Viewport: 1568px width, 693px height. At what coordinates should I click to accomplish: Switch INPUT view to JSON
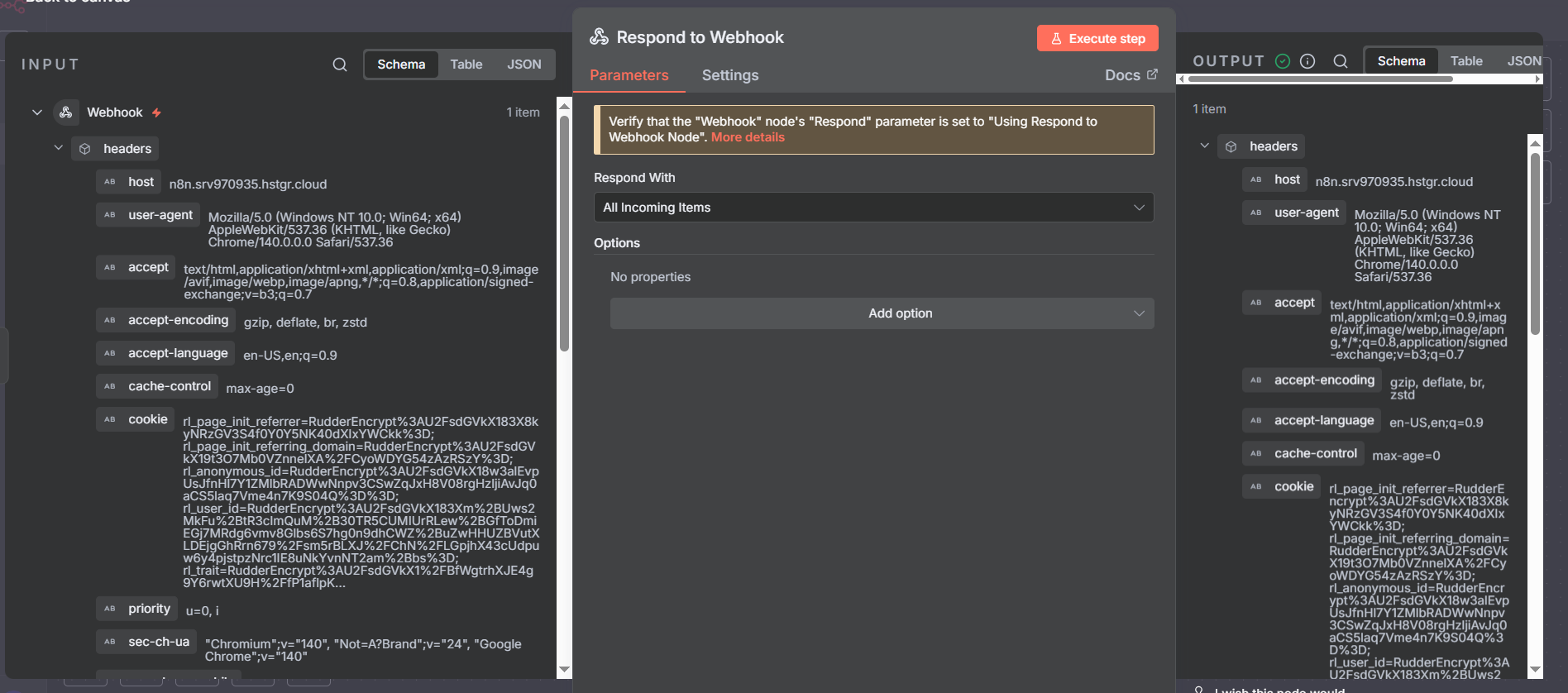pos(523,65)
